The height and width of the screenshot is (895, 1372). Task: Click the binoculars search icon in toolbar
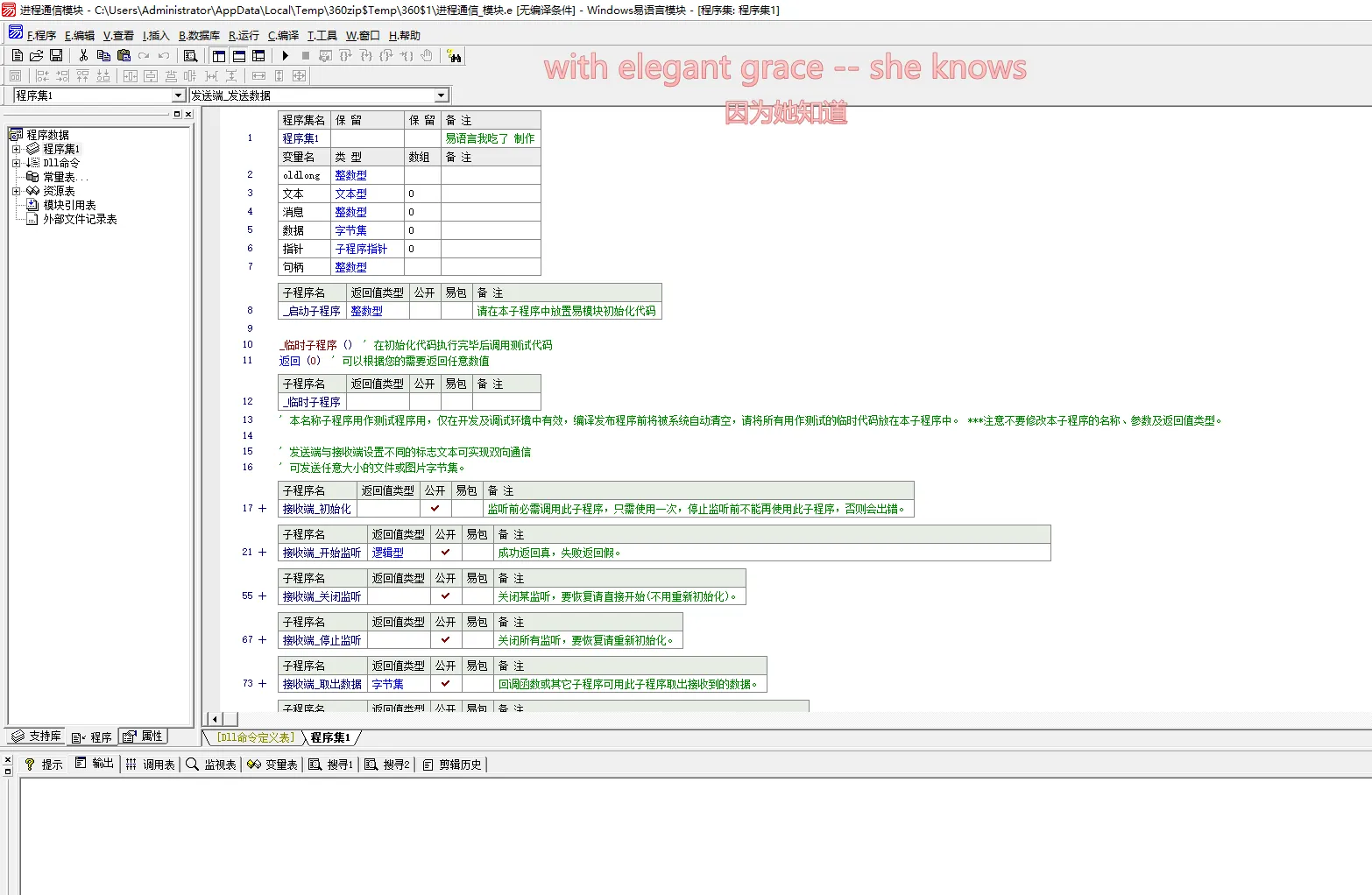pos(454,56)
